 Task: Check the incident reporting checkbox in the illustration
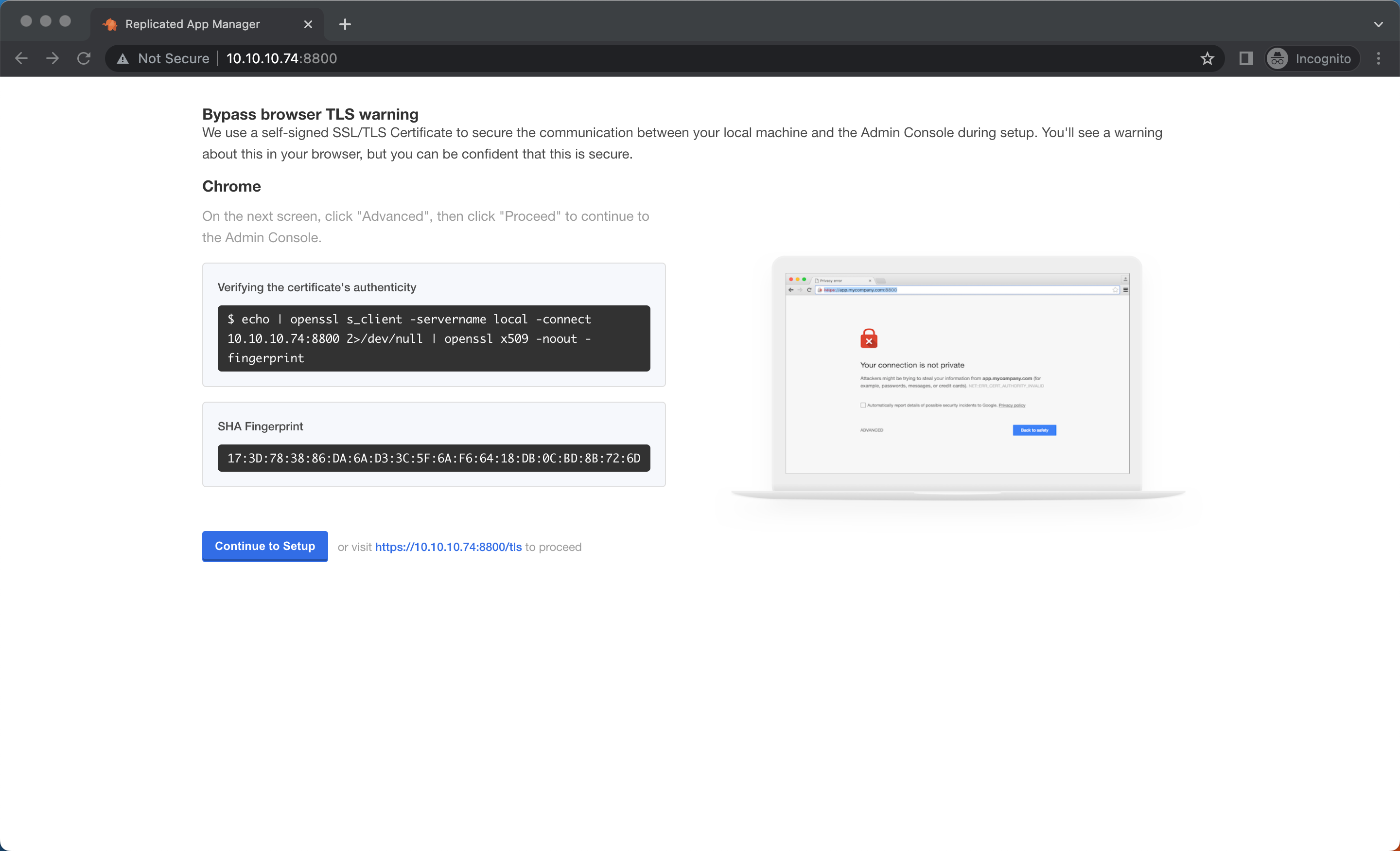pos(862,406)
